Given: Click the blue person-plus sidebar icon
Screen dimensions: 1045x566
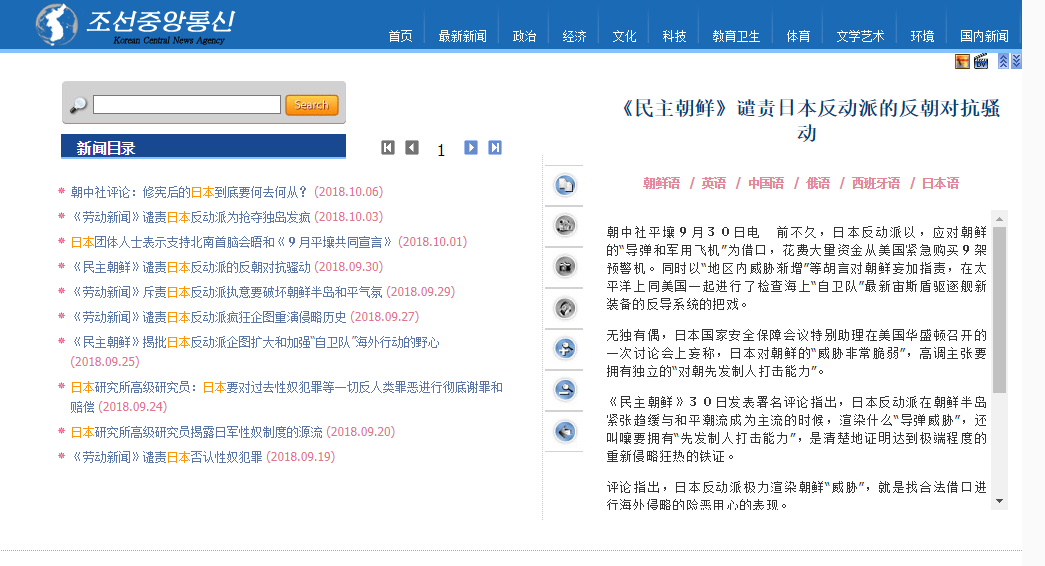Looking at the screenshot, I should [x=565, y=349].
